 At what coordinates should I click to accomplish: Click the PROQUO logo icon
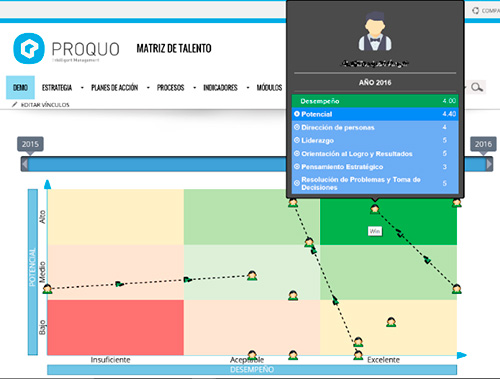click(x=29, y=48)
